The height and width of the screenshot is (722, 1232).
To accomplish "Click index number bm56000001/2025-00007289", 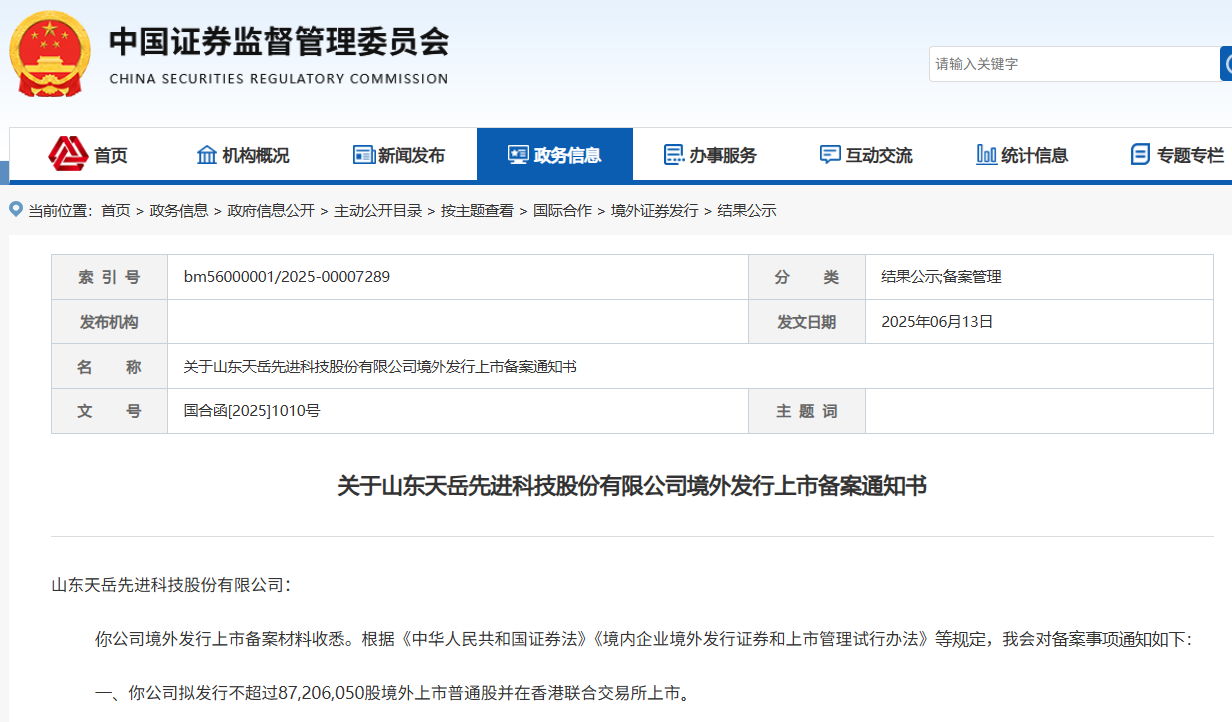I will click(287, 277).
